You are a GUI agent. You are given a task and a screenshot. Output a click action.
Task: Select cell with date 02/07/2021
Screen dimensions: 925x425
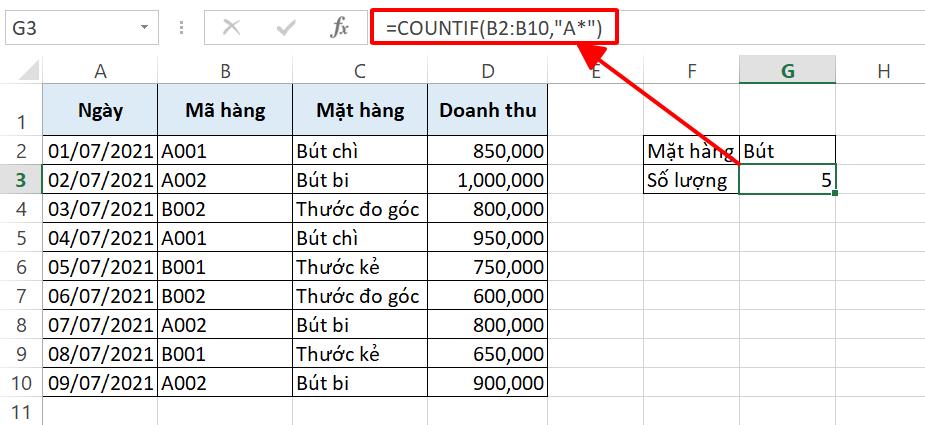click(x=100, y=179)
